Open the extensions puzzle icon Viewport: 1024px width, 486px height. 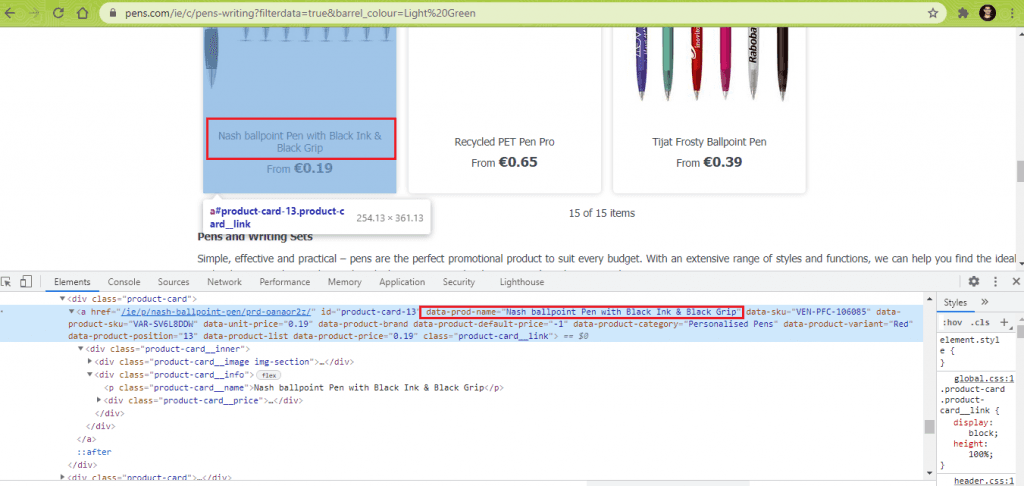(963, 13)
